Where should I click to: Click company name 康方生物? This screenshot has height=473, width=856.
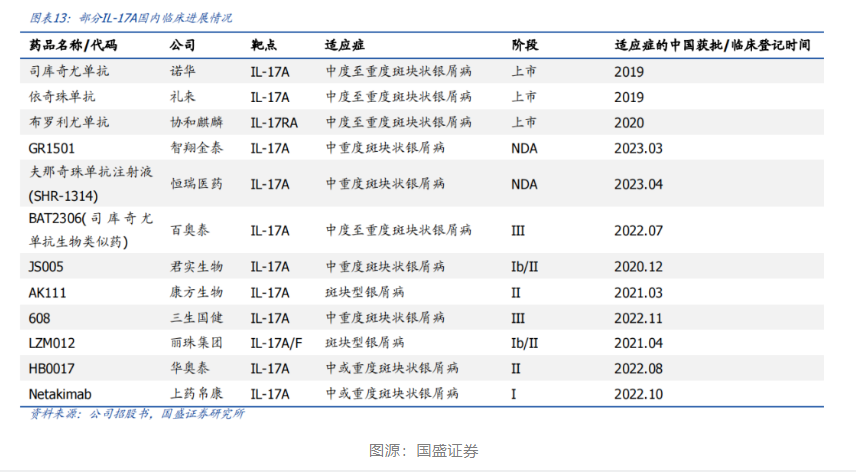(x=196, y=292)
